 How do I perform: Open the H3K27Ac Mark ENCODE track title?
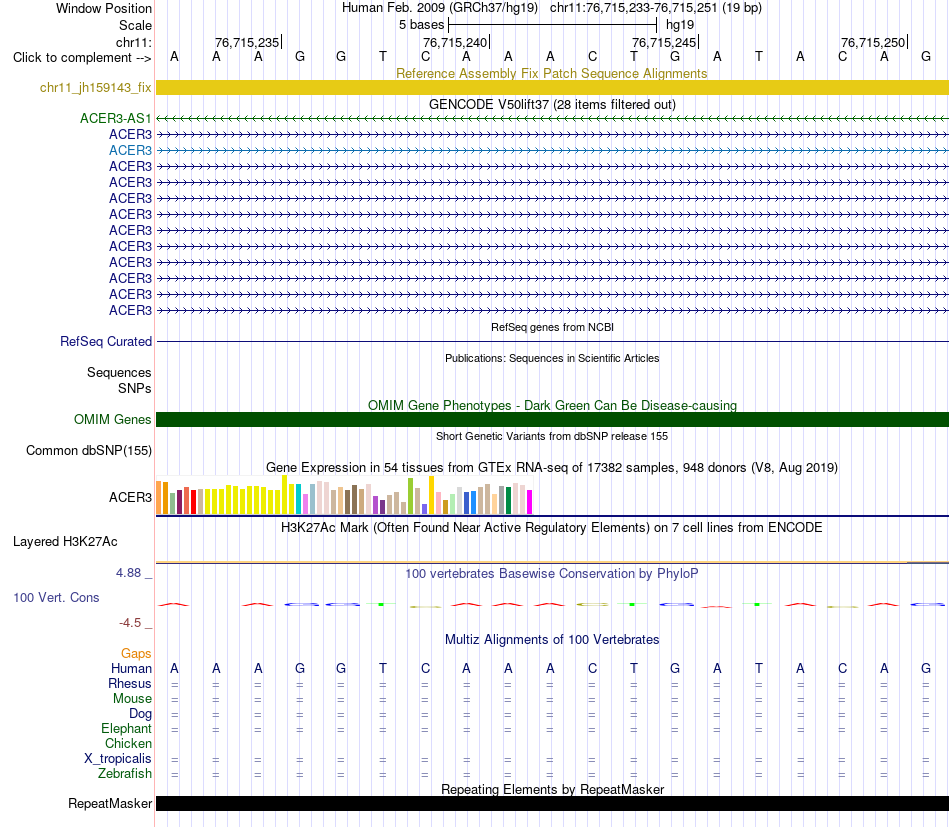552,528
